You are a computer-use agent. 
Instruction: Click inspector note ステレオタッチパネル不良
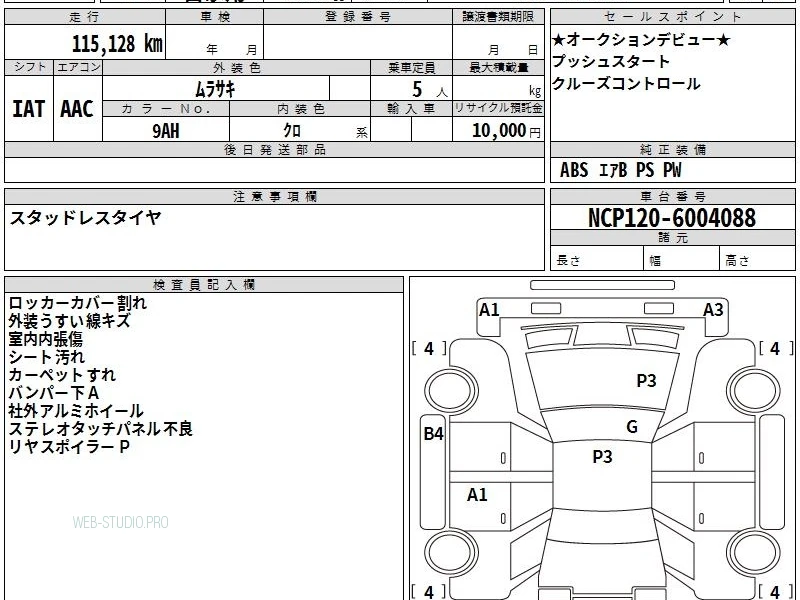[101, 429]
